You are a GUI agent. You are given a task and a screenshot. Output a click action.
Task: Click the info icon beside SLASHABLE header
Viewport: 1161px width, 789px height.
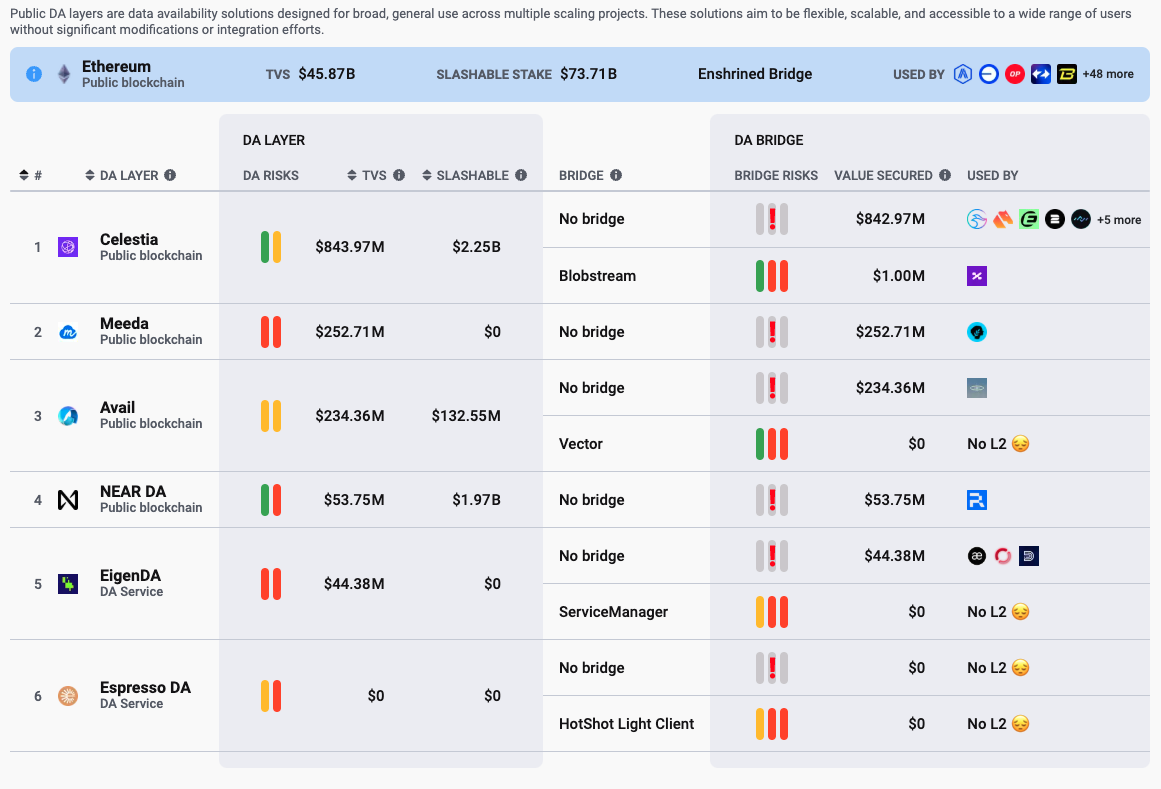521,175
